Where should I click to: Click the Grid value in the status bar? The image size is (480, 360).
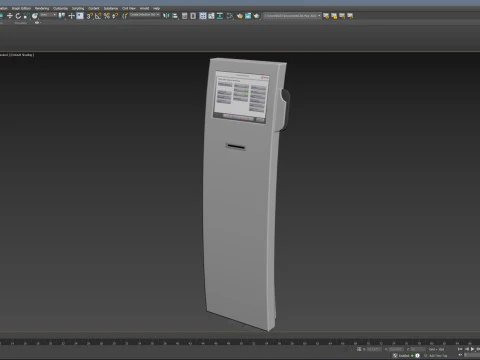coord(436,349)
